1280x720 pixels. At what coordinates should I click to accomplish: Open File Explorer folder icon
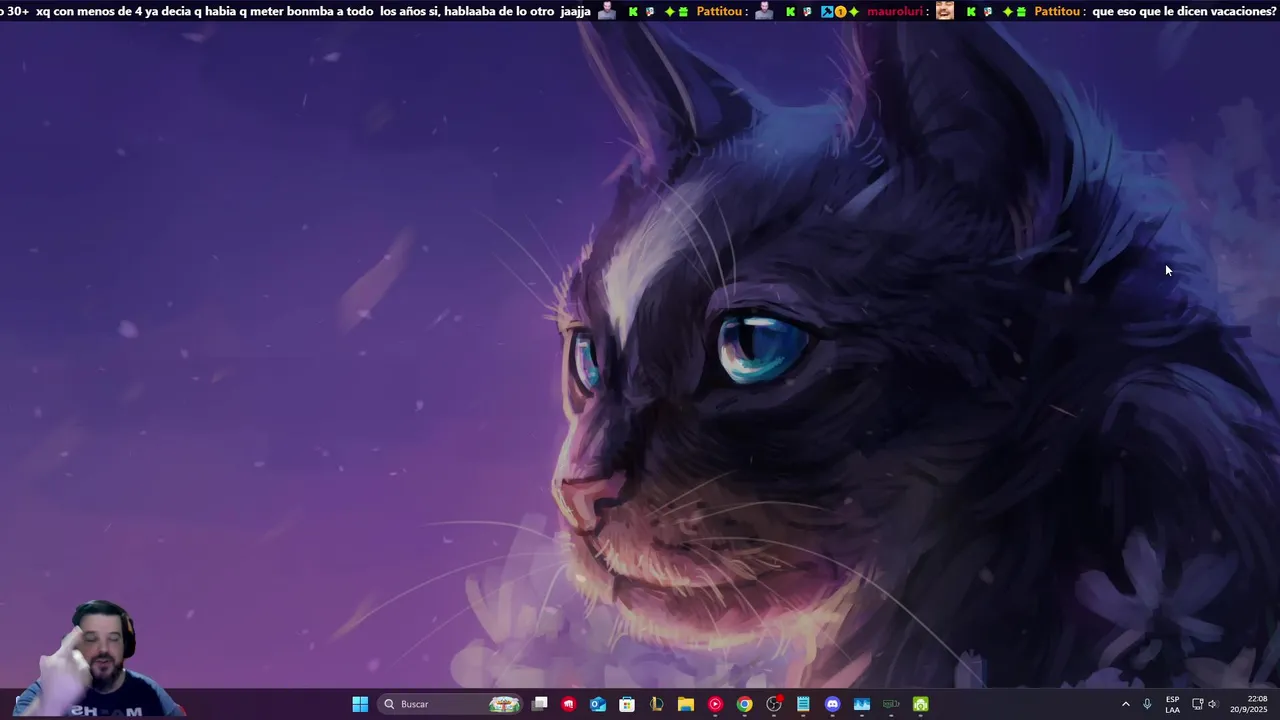click(686, 704)
